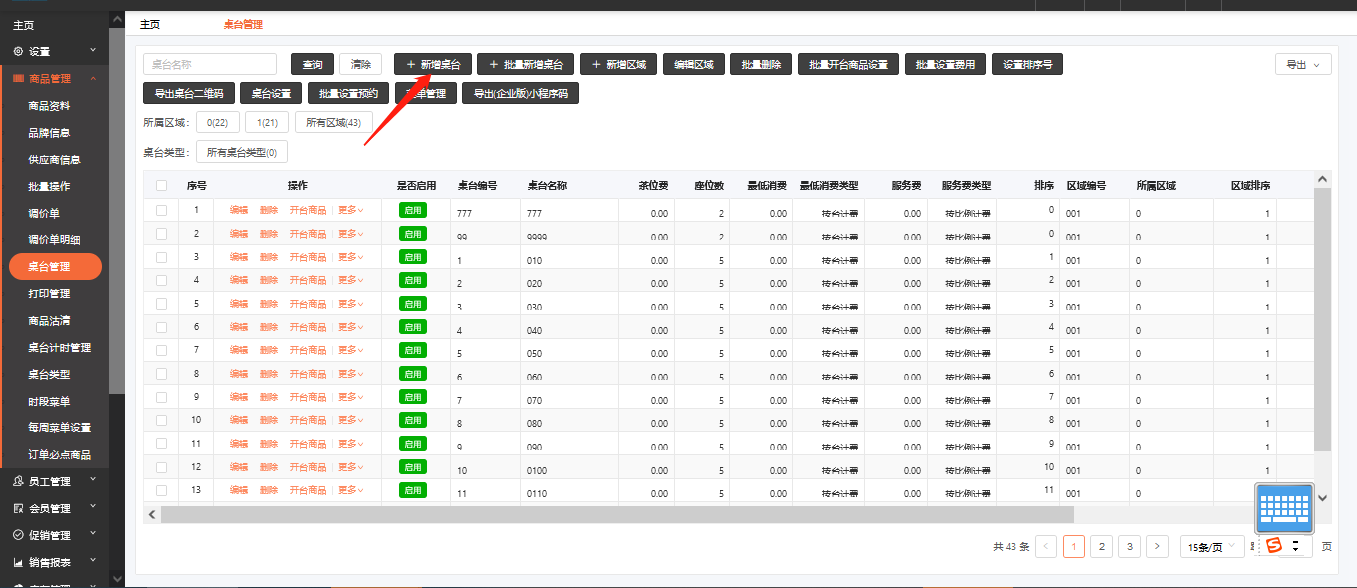Screen dimensions: 1357x588
Task: Click the table's scroll-left arrow
Action: click(152, 514)
